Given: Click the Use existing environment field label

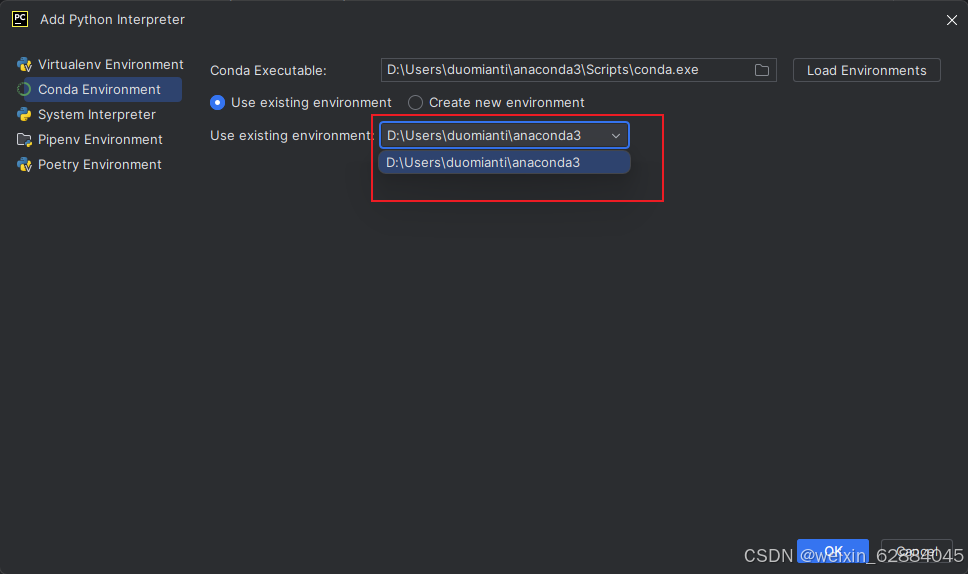Looking at the screenshot, I should pos(292,136).
